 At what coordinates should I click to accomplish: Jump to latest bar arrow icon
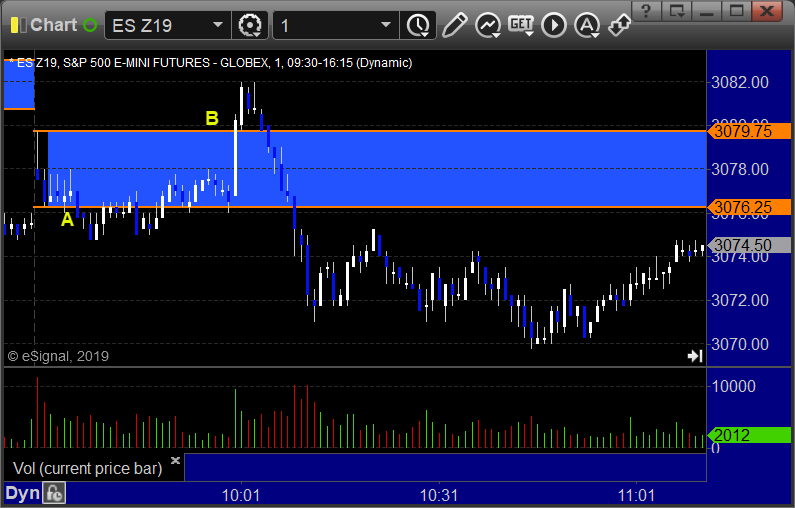[695, 356]
